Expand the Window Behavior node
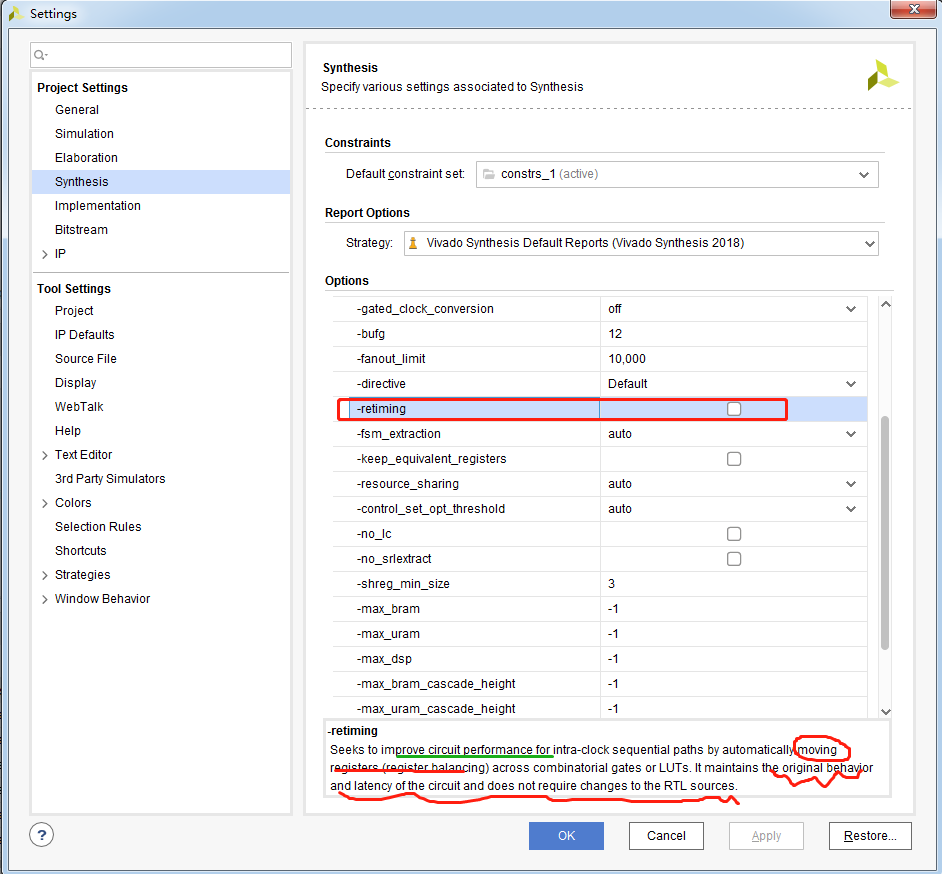This screenshot has height=874, width=942. click(44, 599)
